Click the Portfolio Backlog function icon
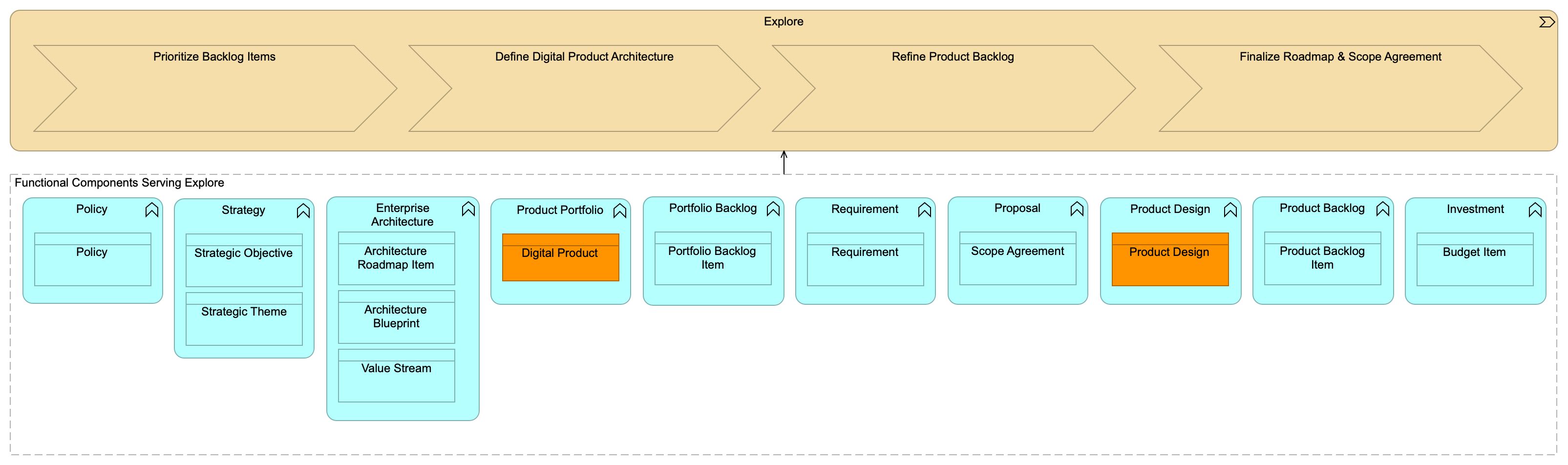This screenshot has width=1568, height=465. [x=773, y=210]
